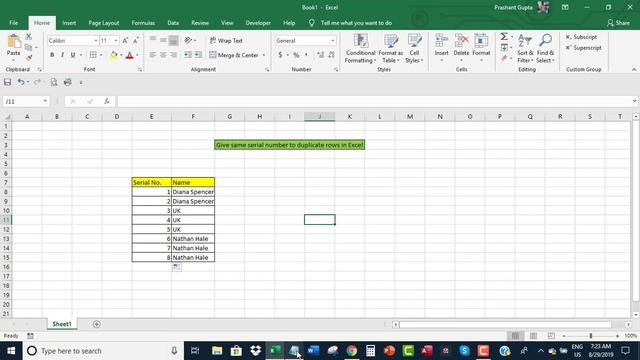
Task: Open Google Chrome from the taskbar
Action: click(351, 351)
